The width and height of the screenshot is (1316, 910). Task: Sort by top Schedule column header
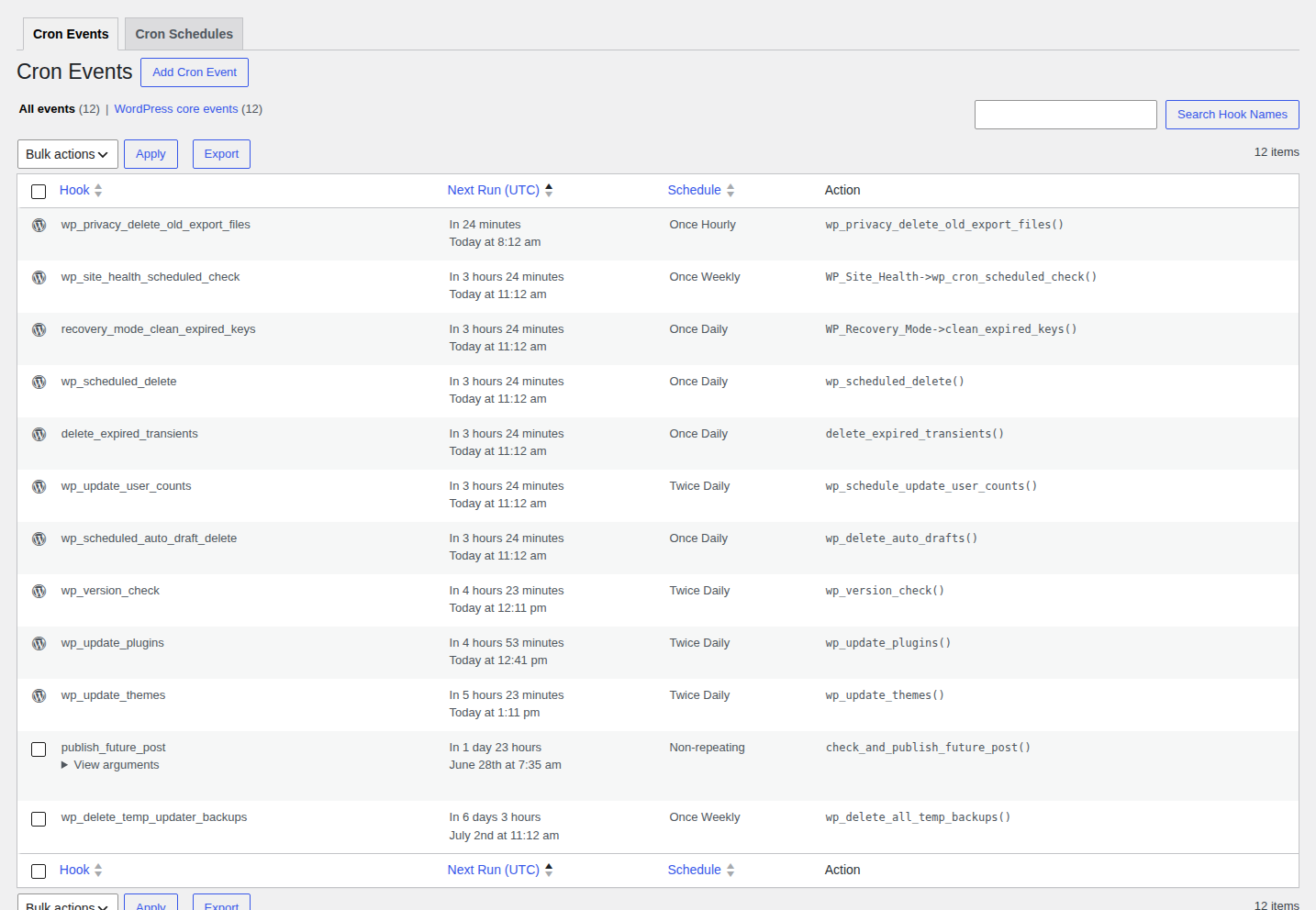click(x=694, y=190)
